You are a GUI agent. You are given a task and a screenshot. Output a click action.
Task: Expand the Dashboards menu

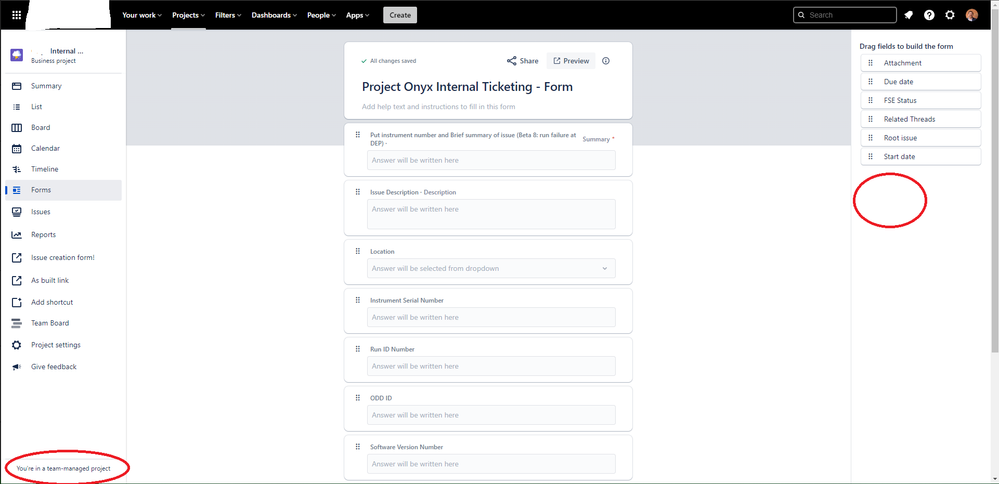pyautogui.click(x=275, y=15)
